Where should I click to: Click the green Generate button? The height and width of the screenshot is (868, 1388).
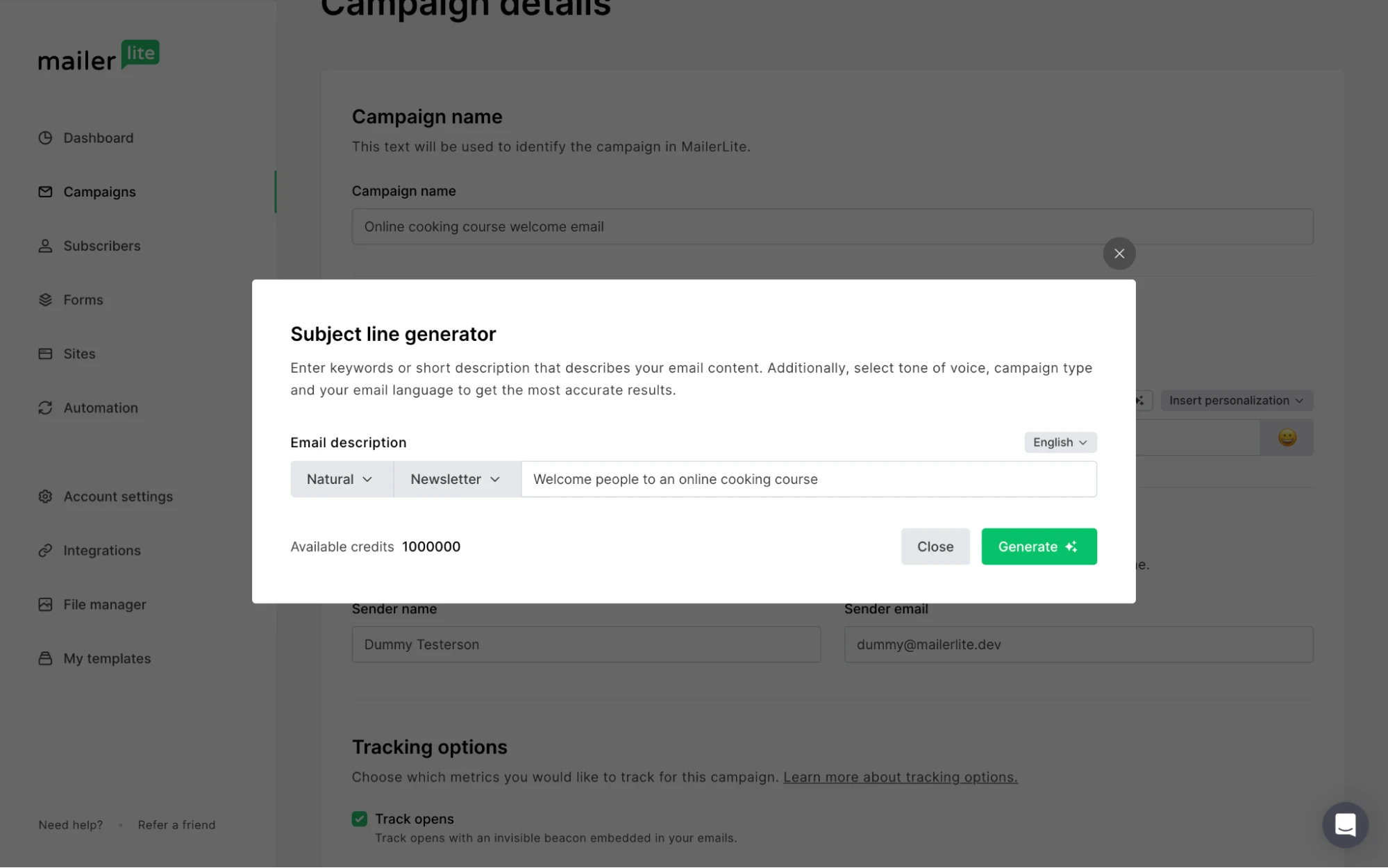1038,546
